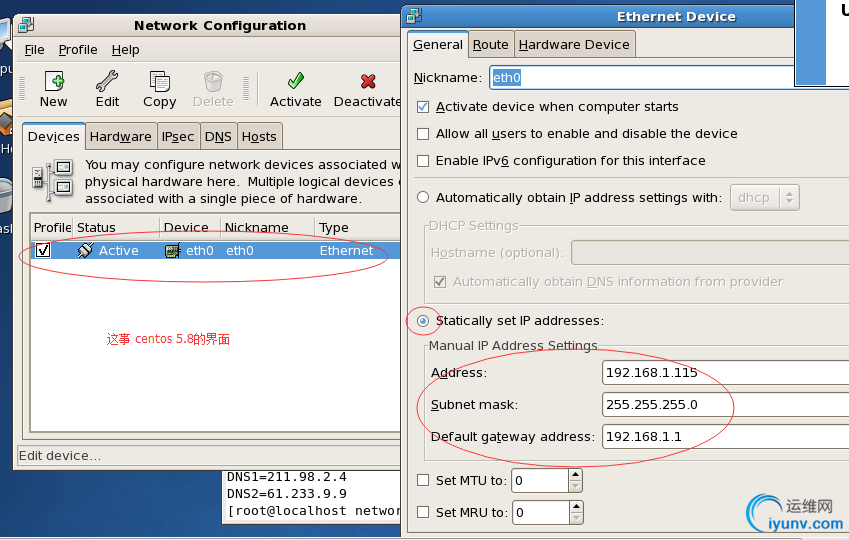Open the Hardware Device tab
Screen dimensions: 849x540
click(574, 44)
